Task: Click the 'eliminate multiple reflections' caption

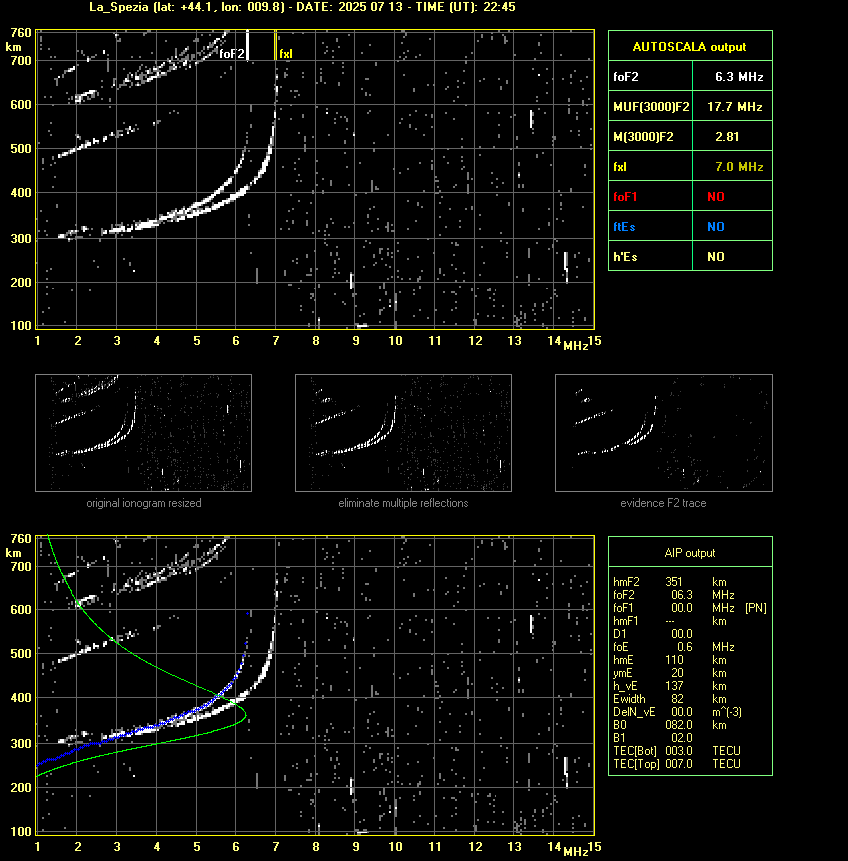Action: tap(403, 503)
